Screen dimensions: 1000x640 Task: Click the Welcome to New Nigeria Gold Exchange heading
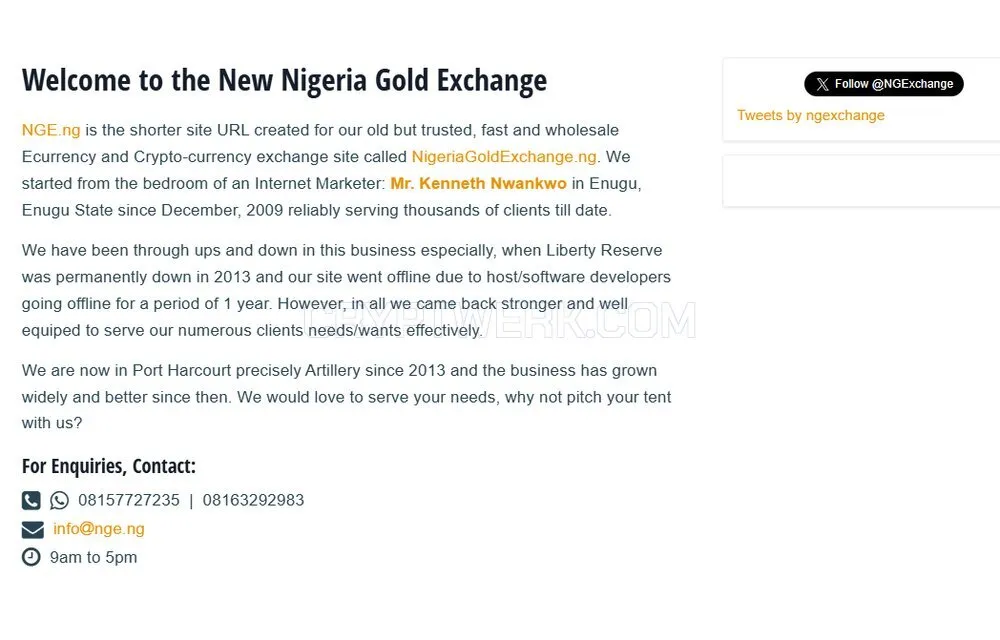pos(284,81)
